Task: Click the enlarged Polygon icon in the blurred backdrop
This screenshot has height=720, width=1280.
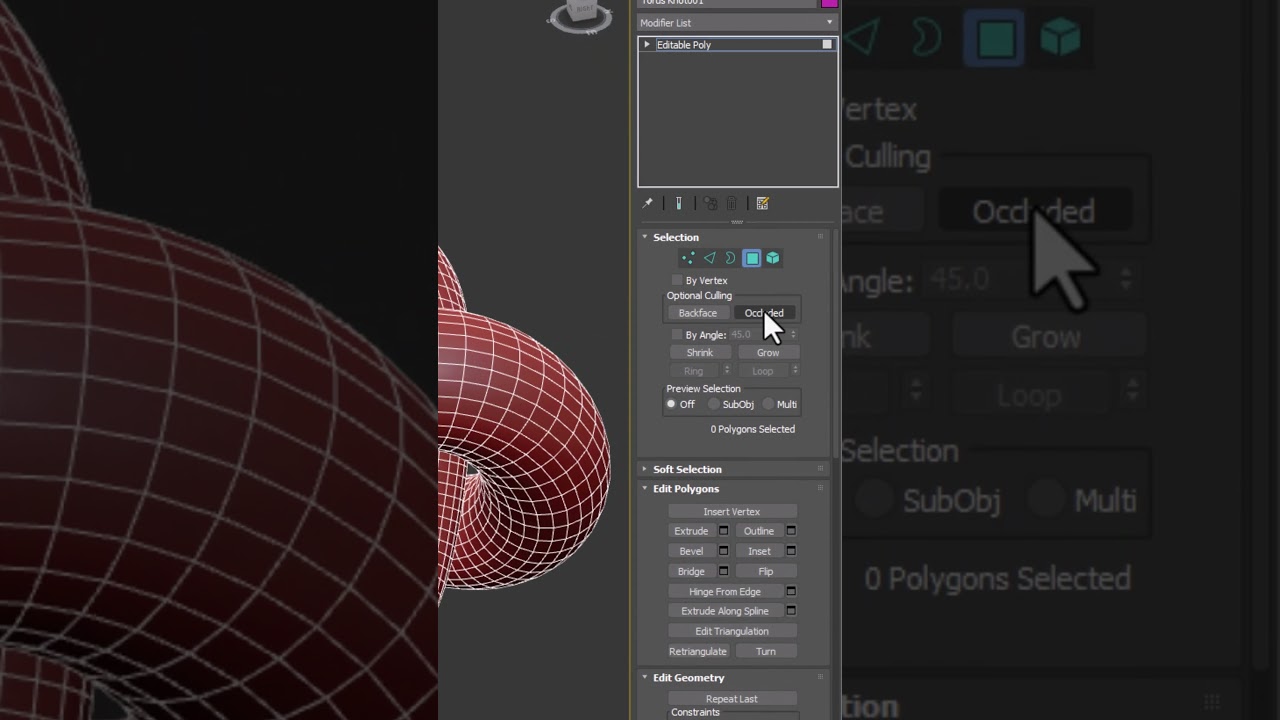Action: (995, 39)
